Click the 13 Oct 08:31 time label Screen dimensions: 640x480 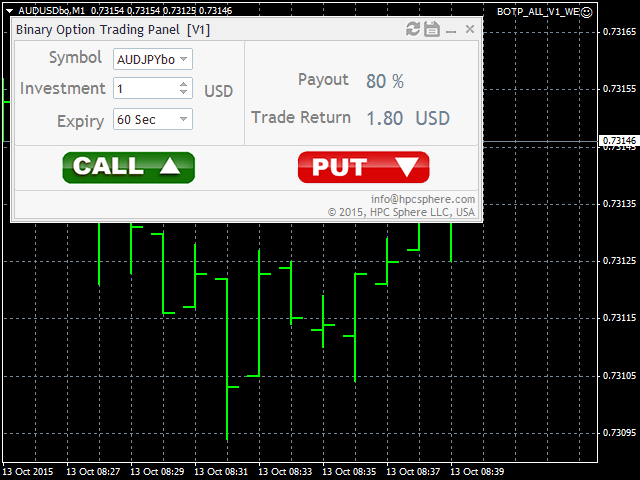pos(221,472)
